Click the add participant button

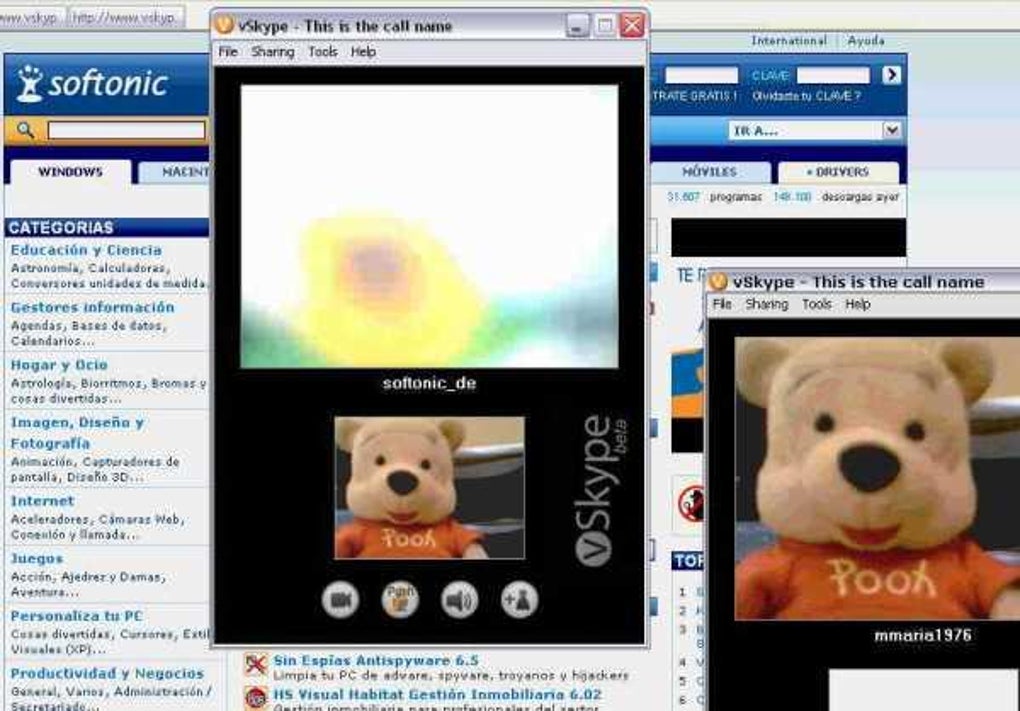point(520,600)
